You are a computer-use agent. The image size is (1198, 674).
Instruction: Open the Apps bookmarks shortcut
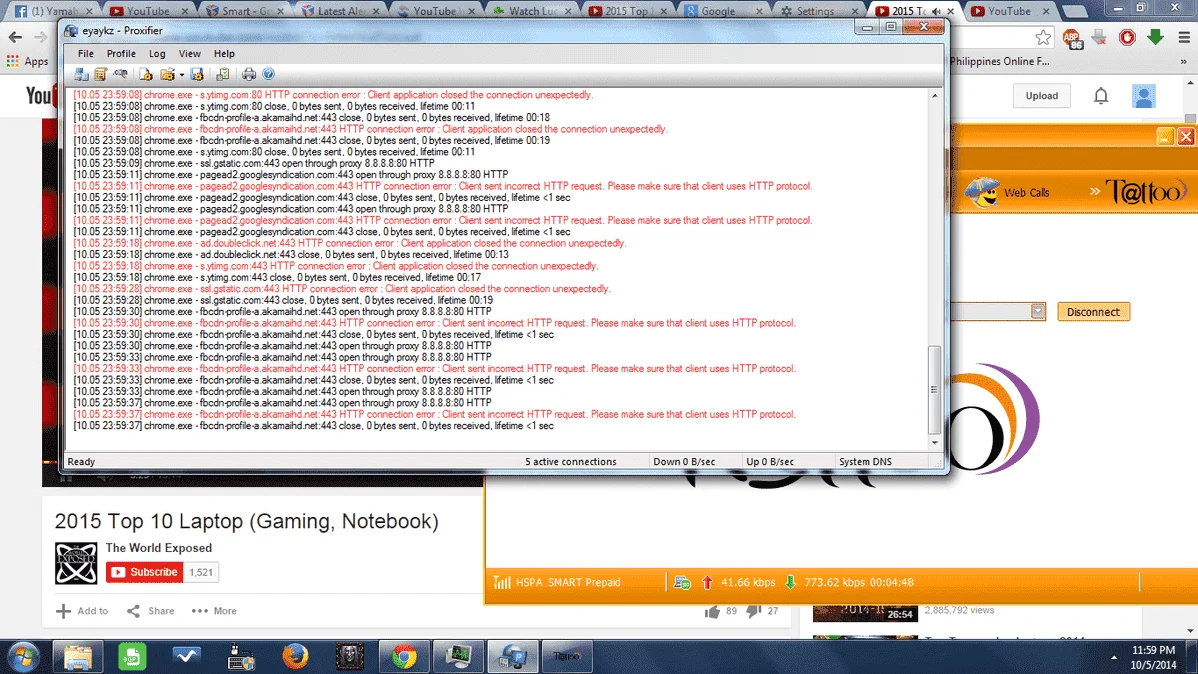(x=28, y=61)
